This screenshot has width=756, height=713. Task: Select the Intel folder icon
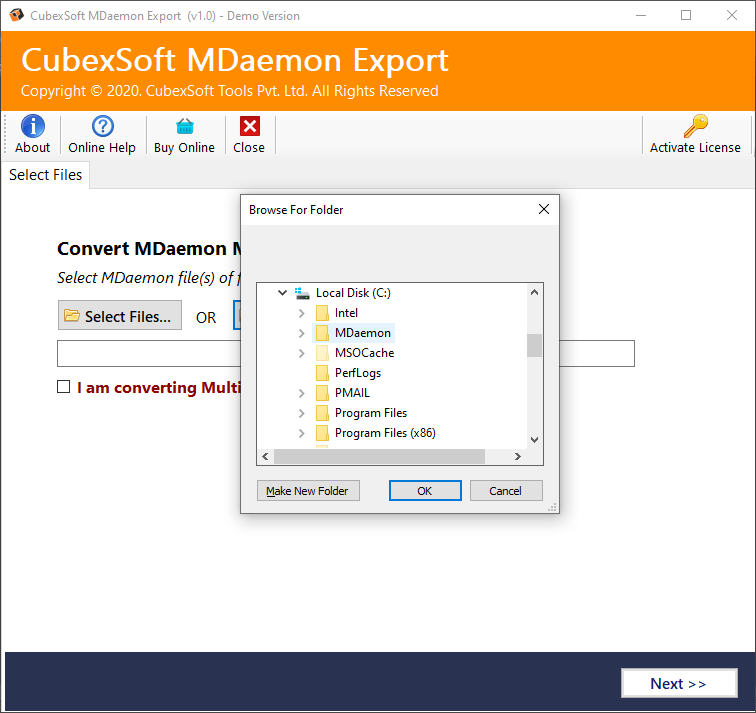(x=322, y=313)
